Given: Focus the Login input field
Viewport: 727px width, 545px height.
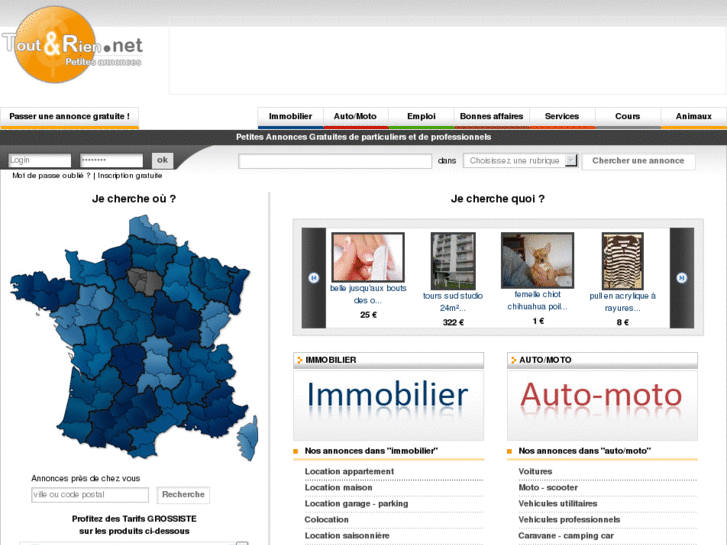Looking at the screenshot, I should [x=39, y=160].
